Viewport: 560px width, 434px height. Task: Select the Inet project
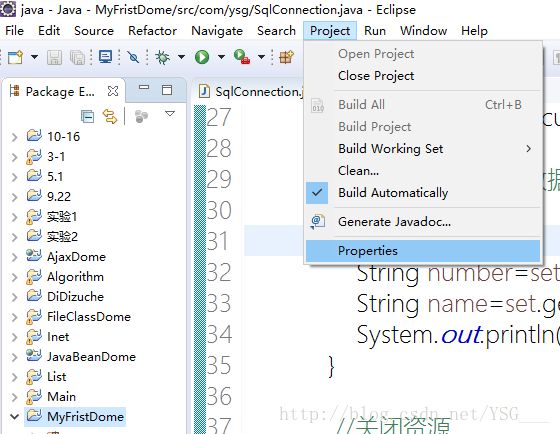click(58, 336)
